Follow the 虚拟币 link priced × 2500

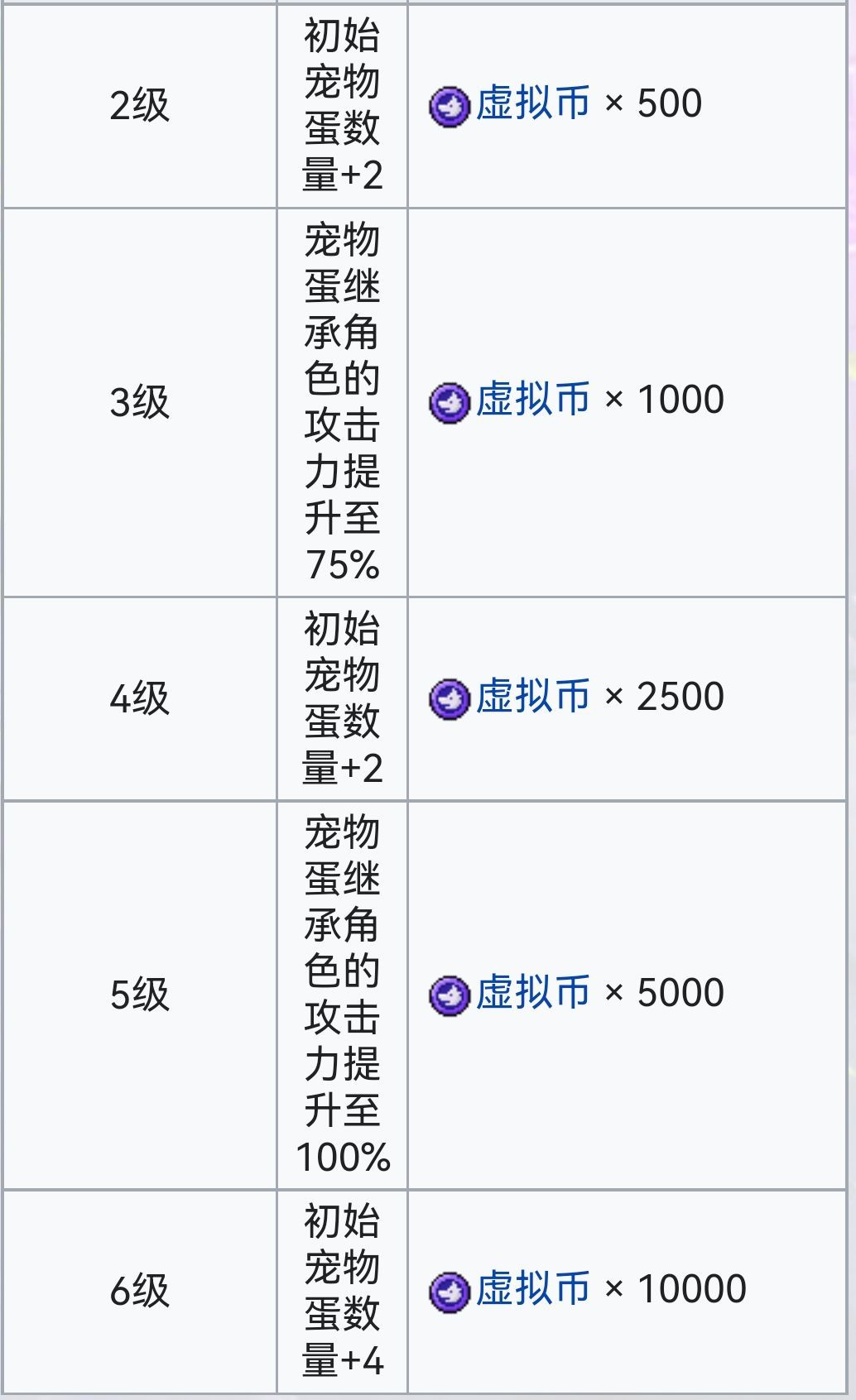(x=532, y=697)
